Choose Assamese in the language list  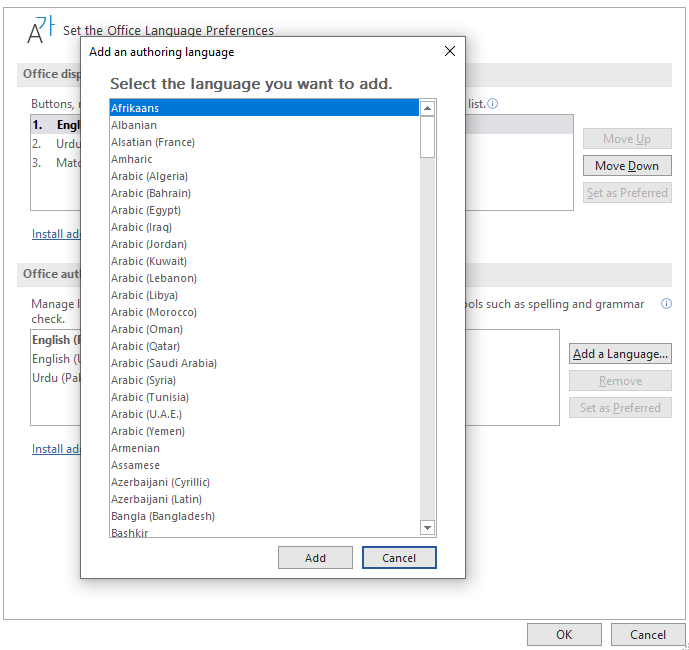pos(264,465)
